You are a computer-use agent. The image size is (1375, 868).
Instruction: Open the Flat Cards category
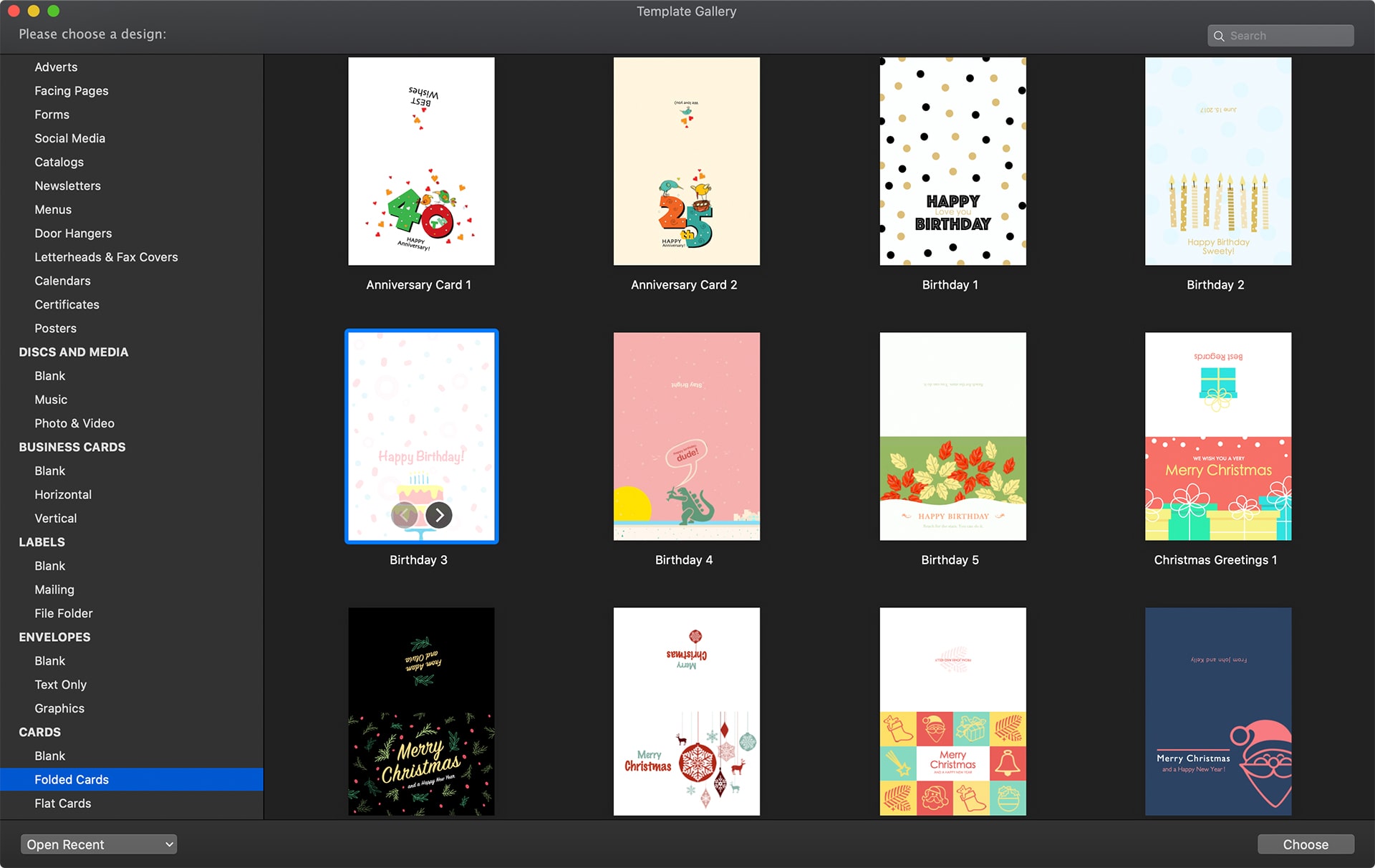pyautogui.click(x=63, y=804)
